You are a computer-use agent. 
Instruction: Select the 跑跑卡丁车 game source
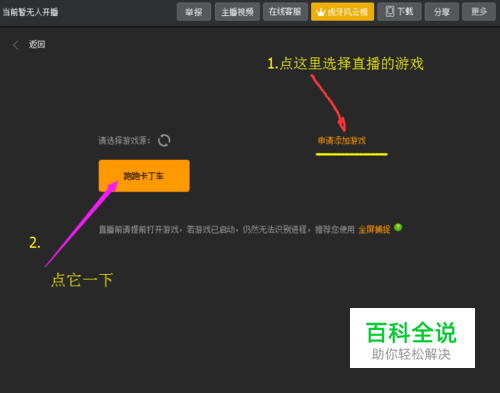[x=144, y=176]
